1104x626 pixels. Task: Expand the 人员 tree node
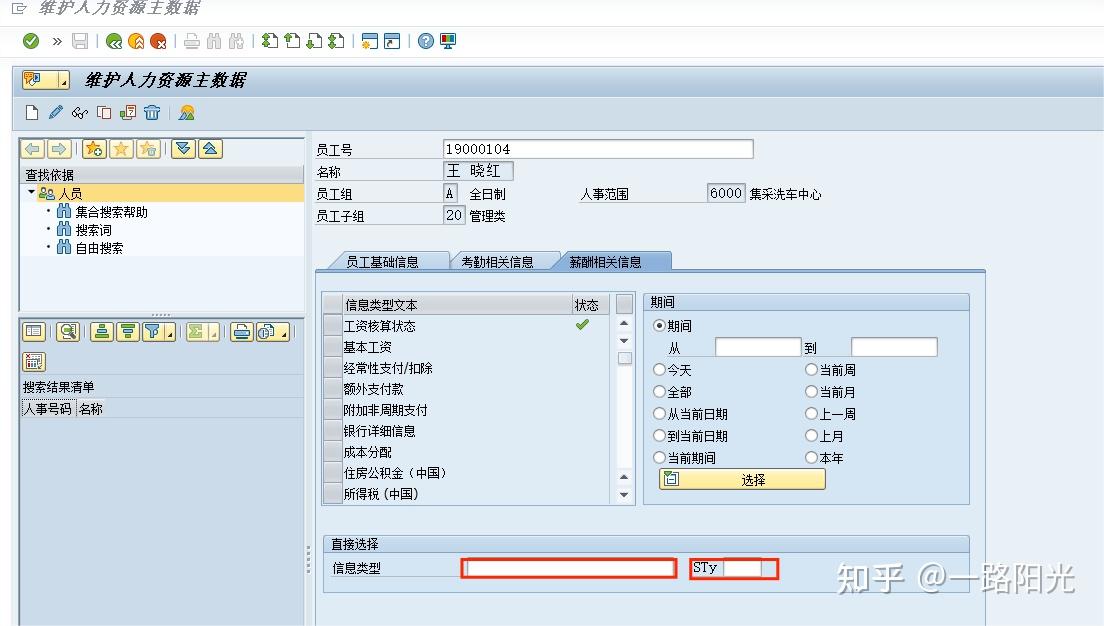(x=30, y=192)
